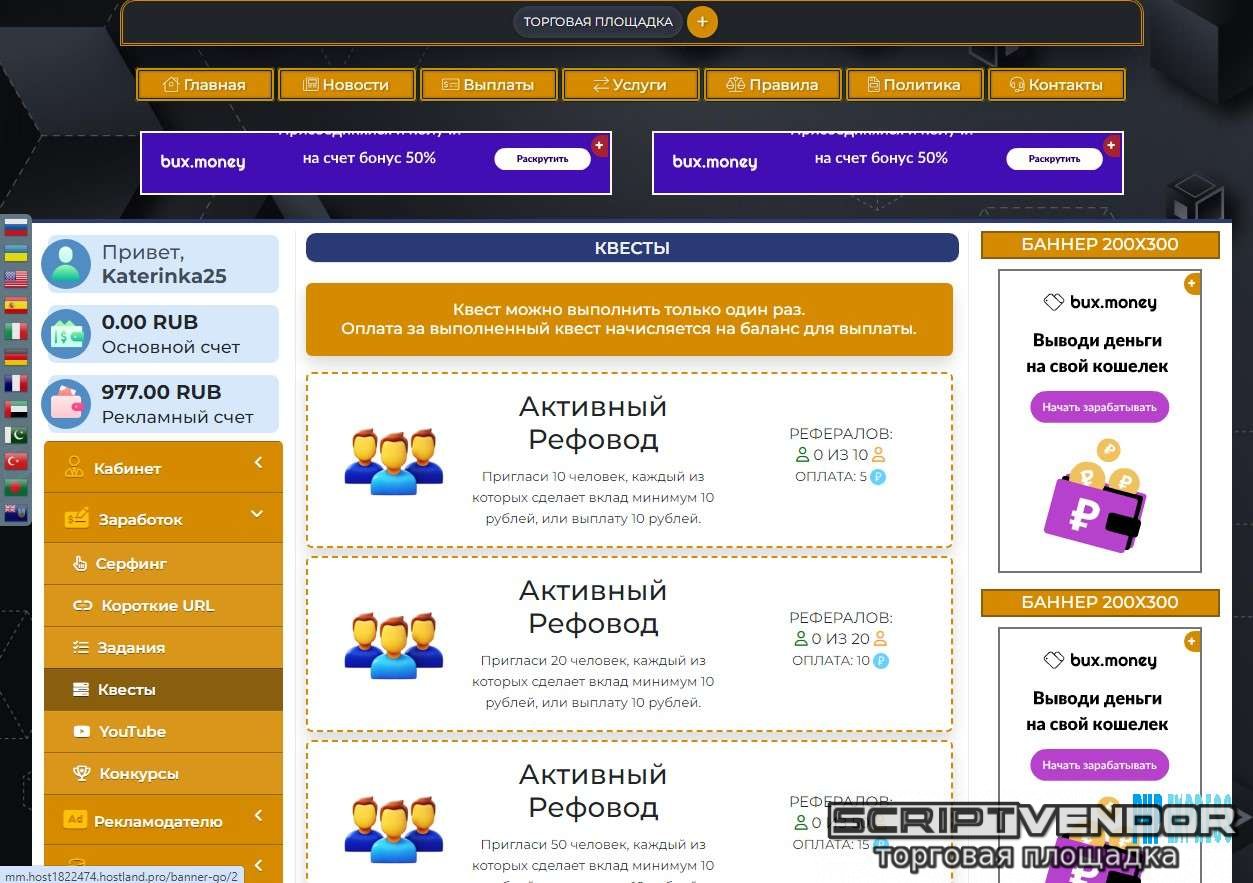Click Начать зарабатывать on first 200x300 banner
The image size is (1253, 883).
[1099, 407]
